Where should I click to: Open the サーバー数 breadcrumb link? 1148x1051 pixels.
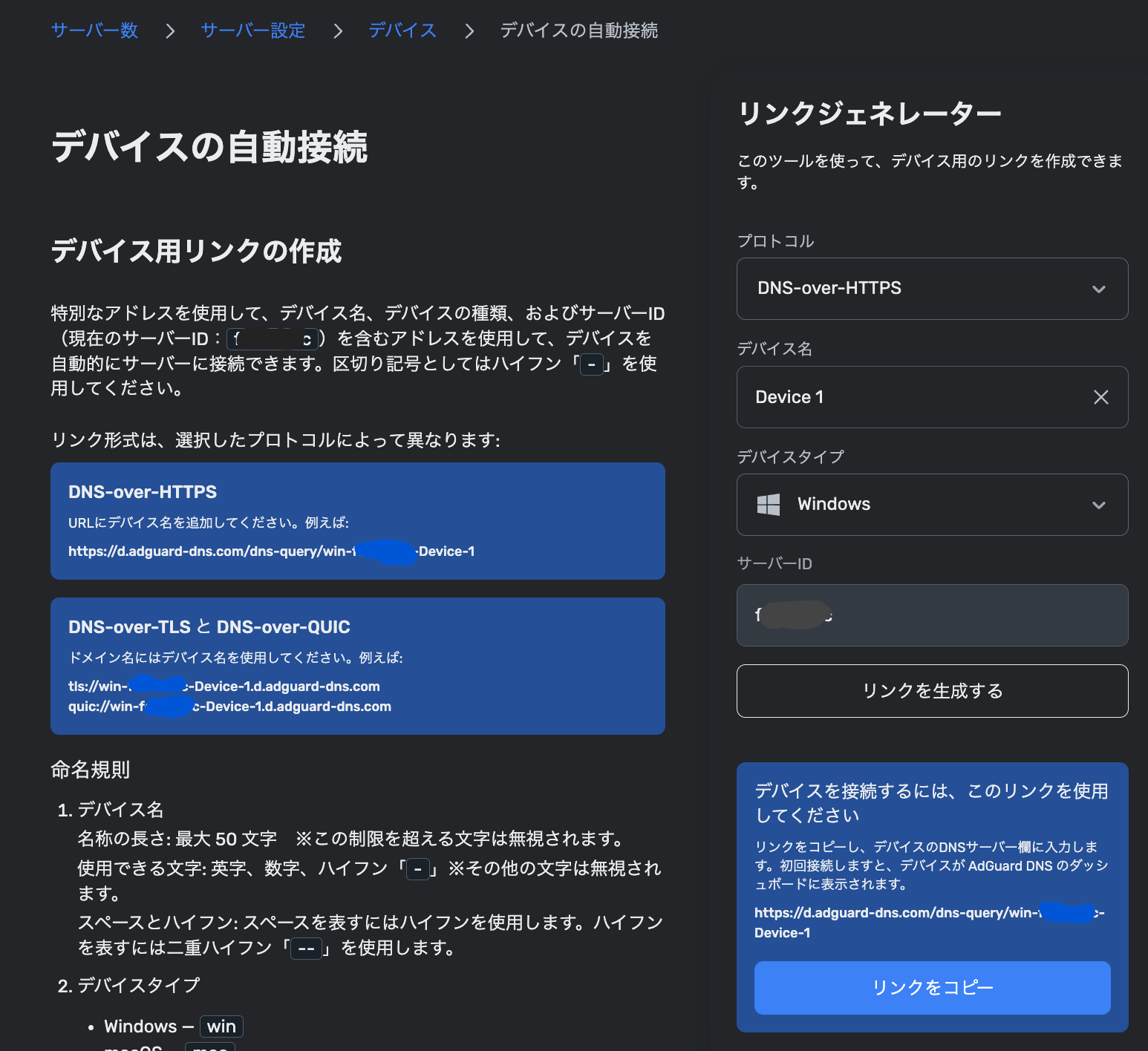coord(94,30)
